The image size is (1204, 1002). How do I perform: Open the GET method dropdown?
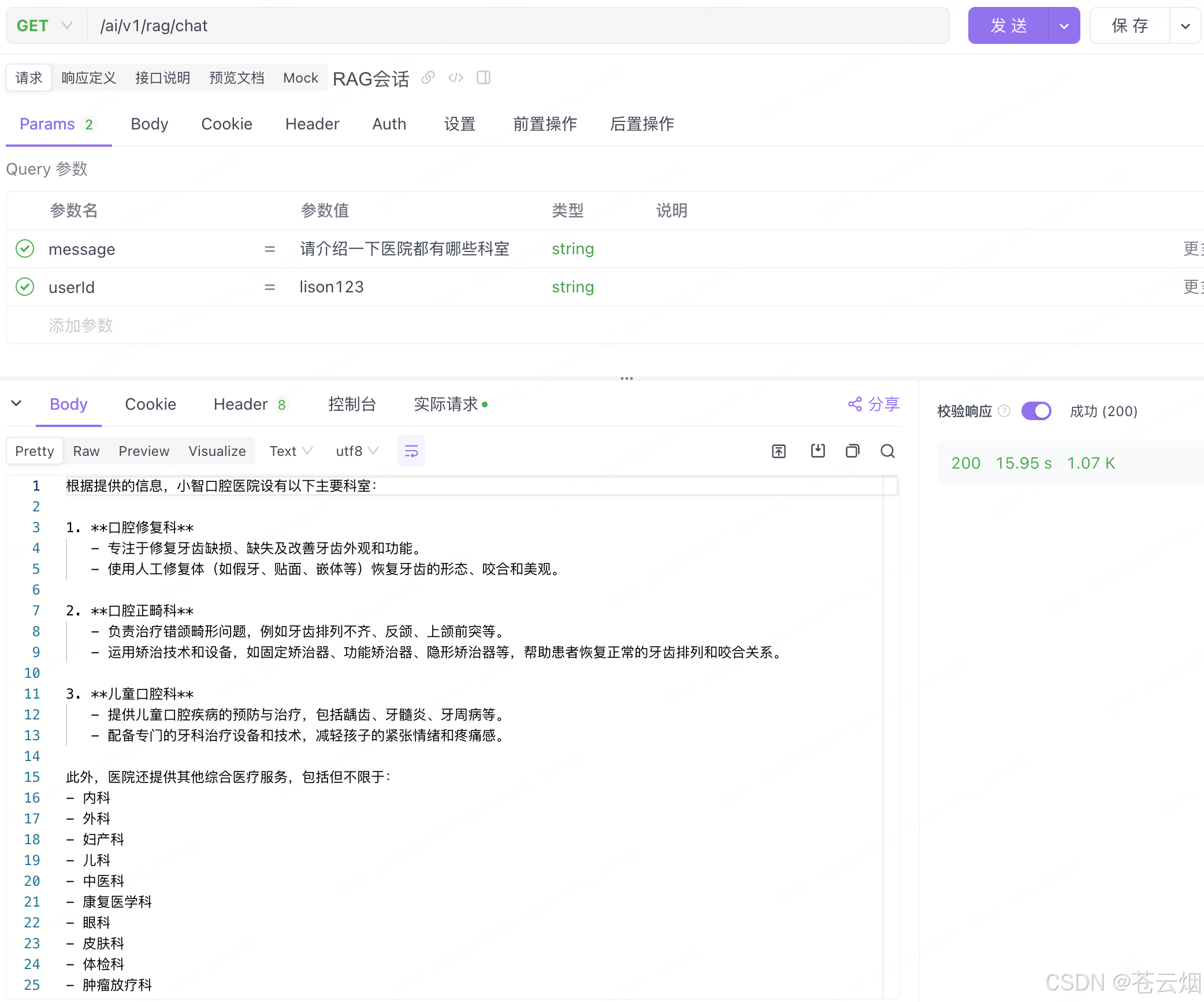point(46,25)
